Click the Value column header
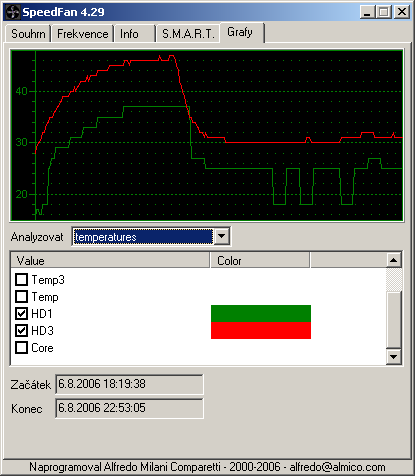This screenshot has width=415, height=476. [110, 260]
